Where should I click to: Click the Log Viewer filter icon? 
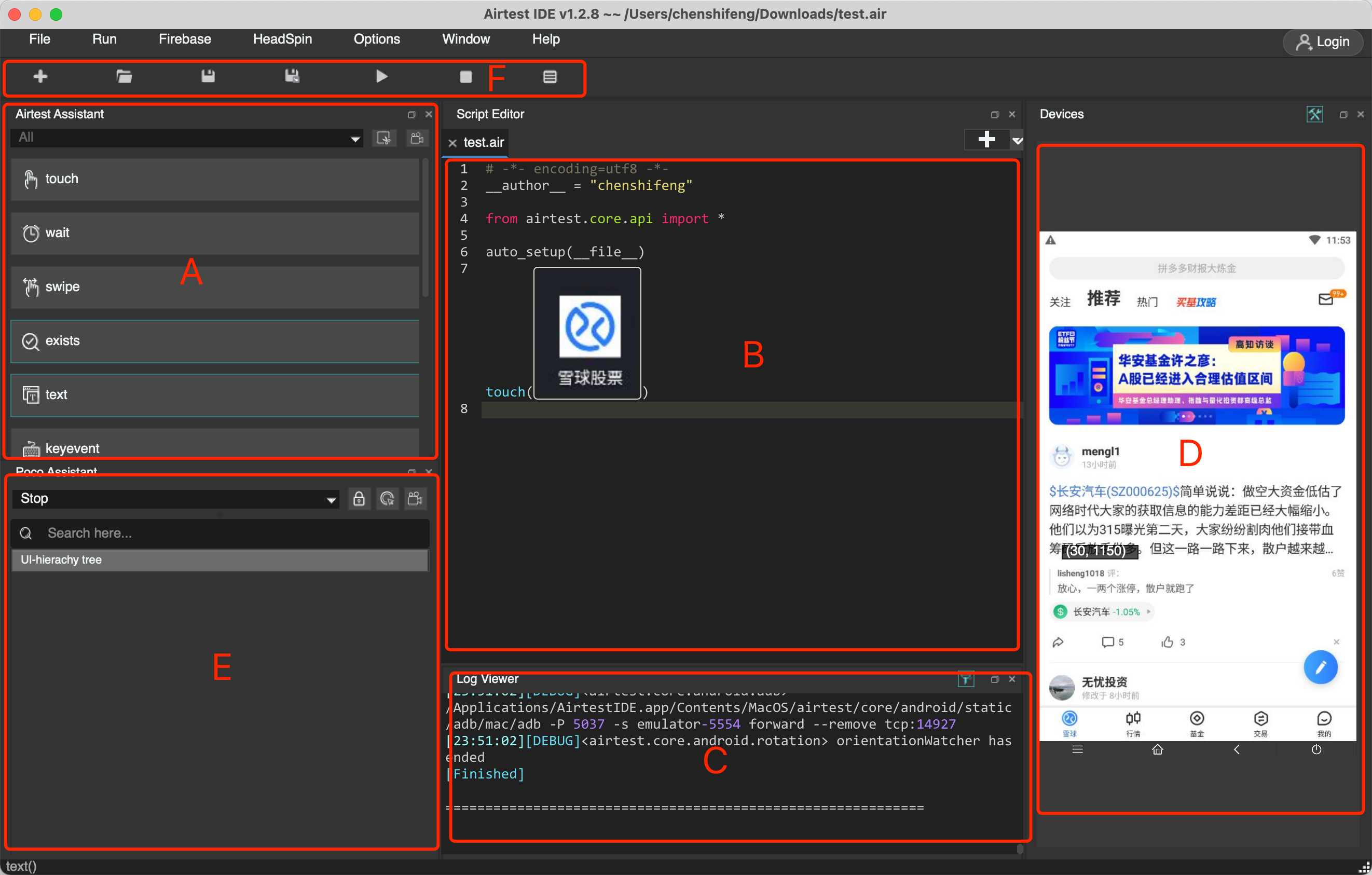pos(965,679)
